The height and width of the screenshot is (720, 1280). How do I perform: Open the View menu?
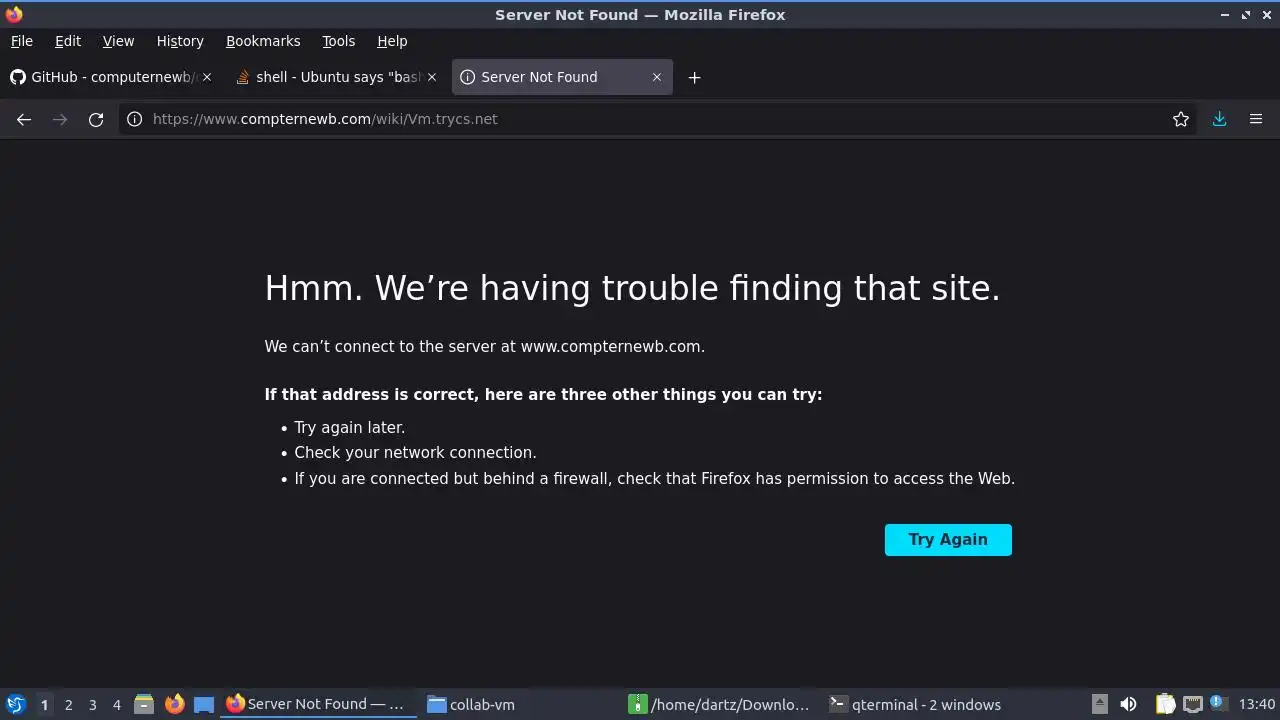click(118, 41)
